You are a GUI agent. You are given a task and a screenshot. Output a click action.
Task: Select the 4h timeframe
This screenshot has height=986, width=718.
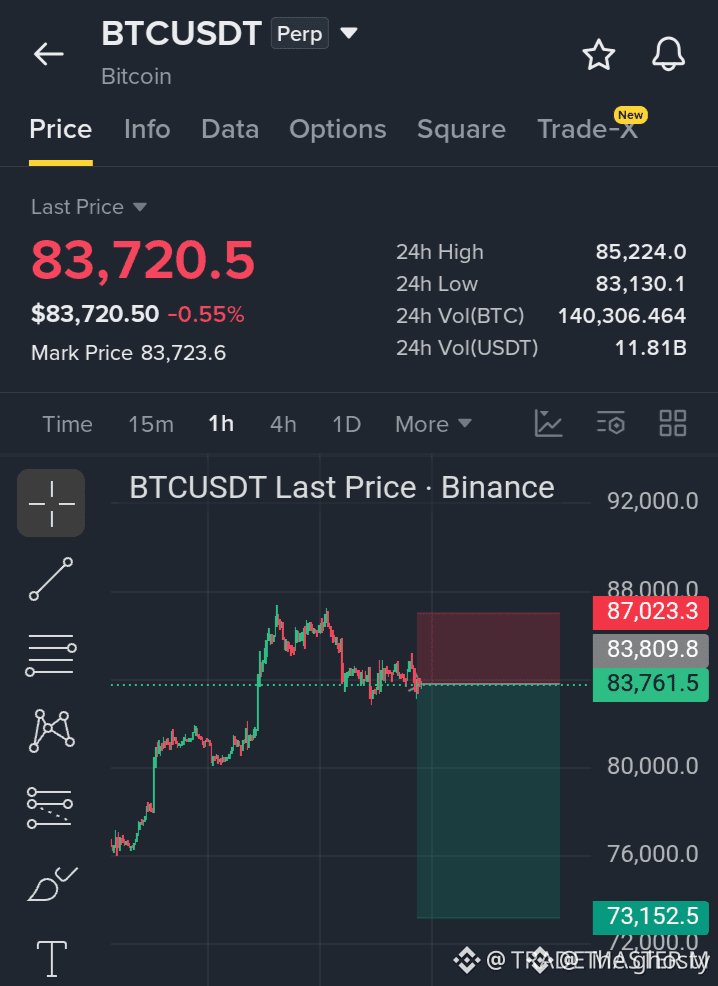click(x=283, y=424)
